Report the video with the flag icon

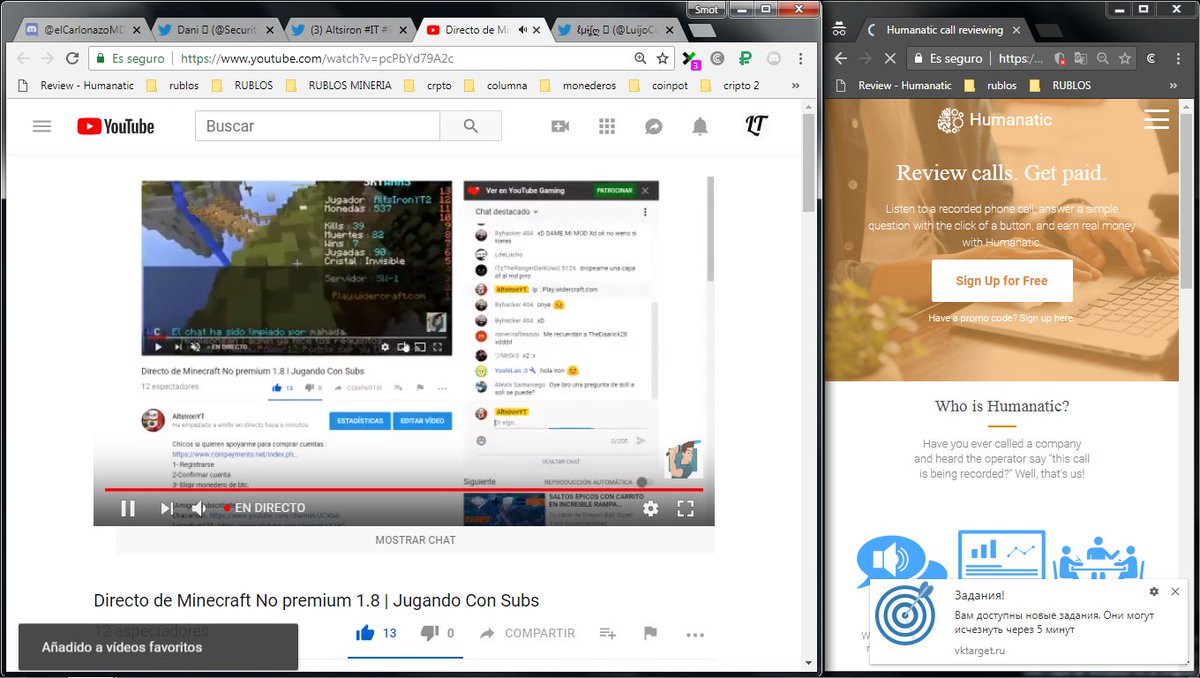pyautogui.click(x=651, y=633)
